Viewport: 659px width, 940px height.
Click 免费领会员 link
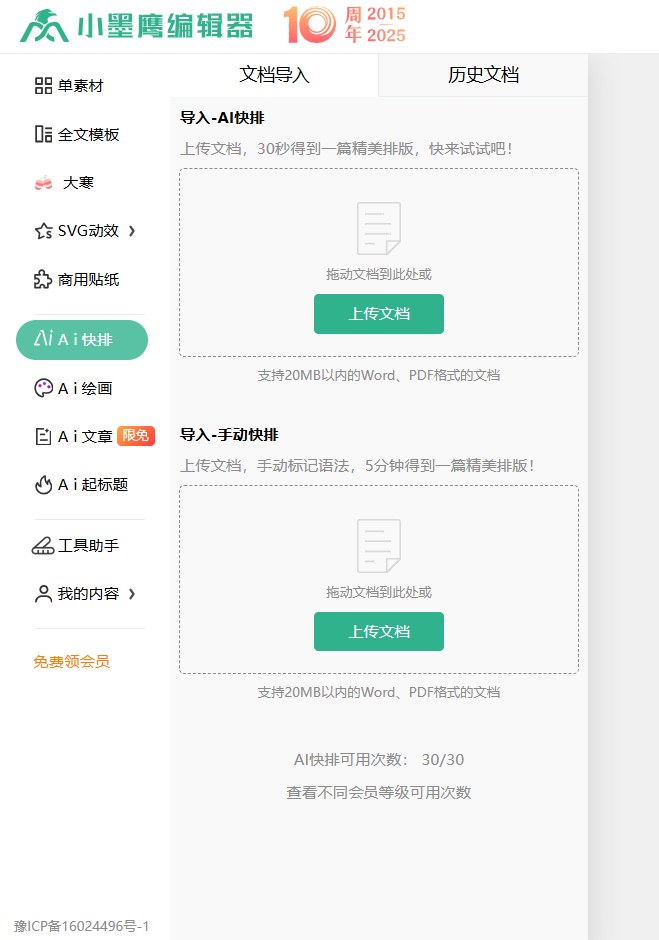[x=71, y=662]
